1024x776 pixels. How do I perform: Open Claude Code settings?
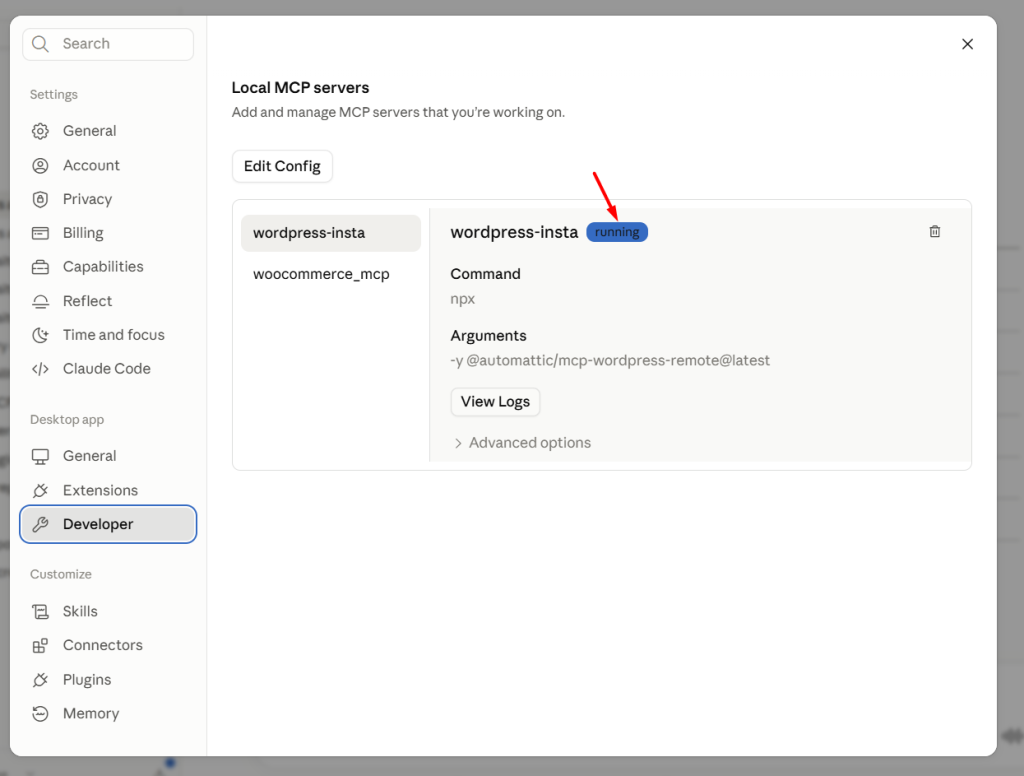click(108, 369)
